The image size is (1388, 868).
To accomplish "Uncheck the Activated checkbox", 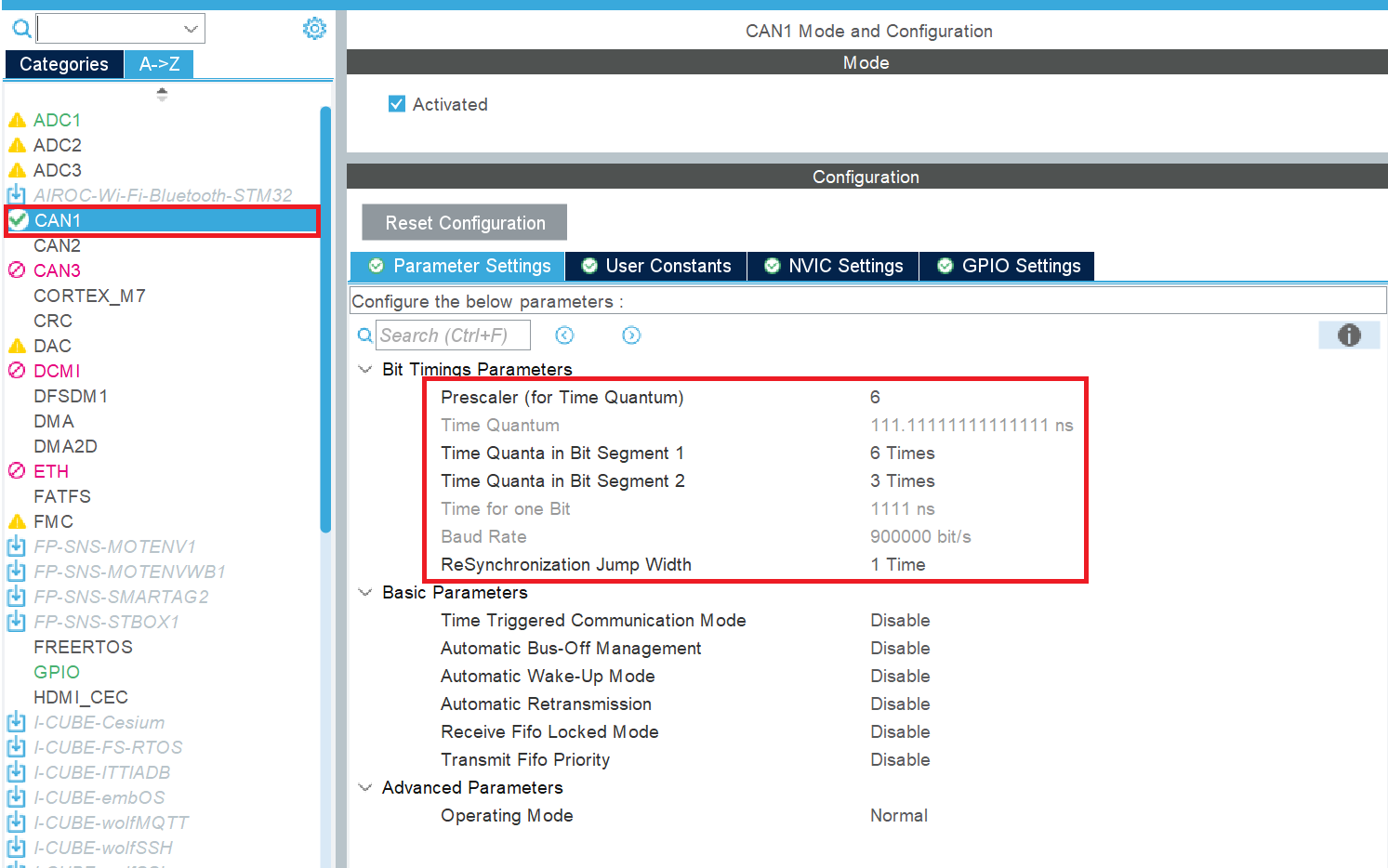I will coord(397,104).
